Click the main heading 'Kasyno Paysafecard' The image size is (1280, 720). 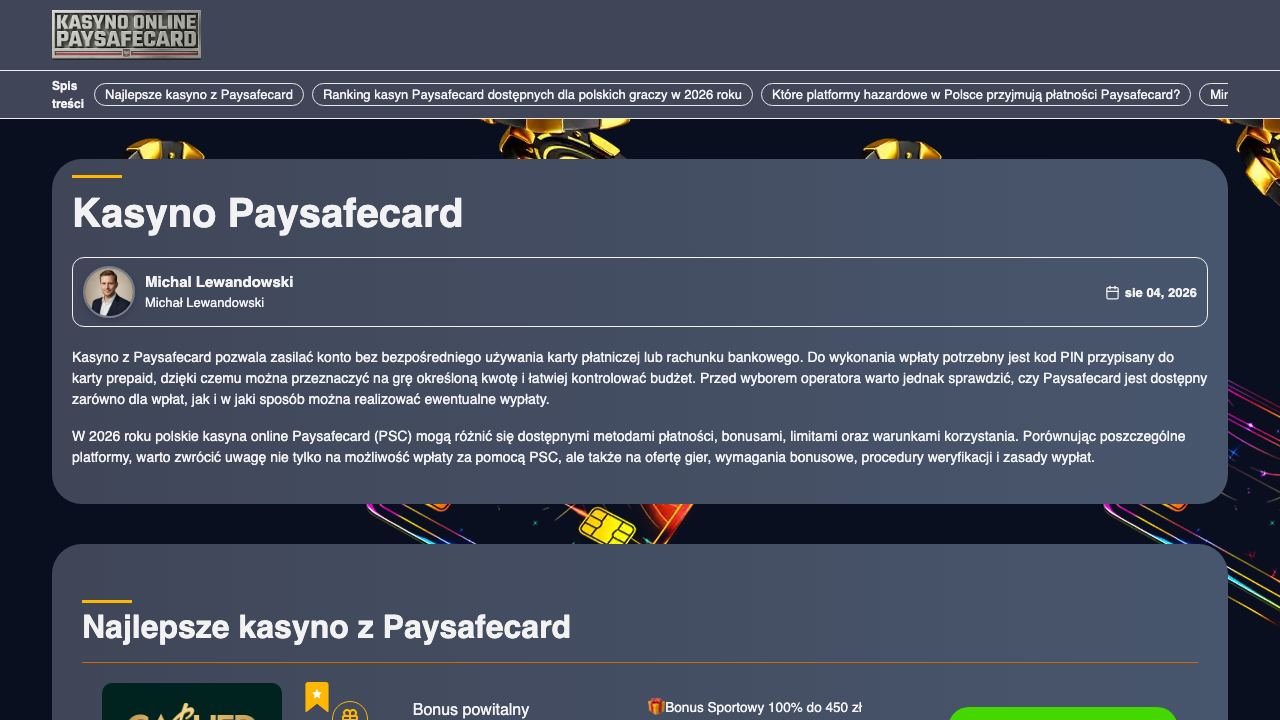coord(268,213)
